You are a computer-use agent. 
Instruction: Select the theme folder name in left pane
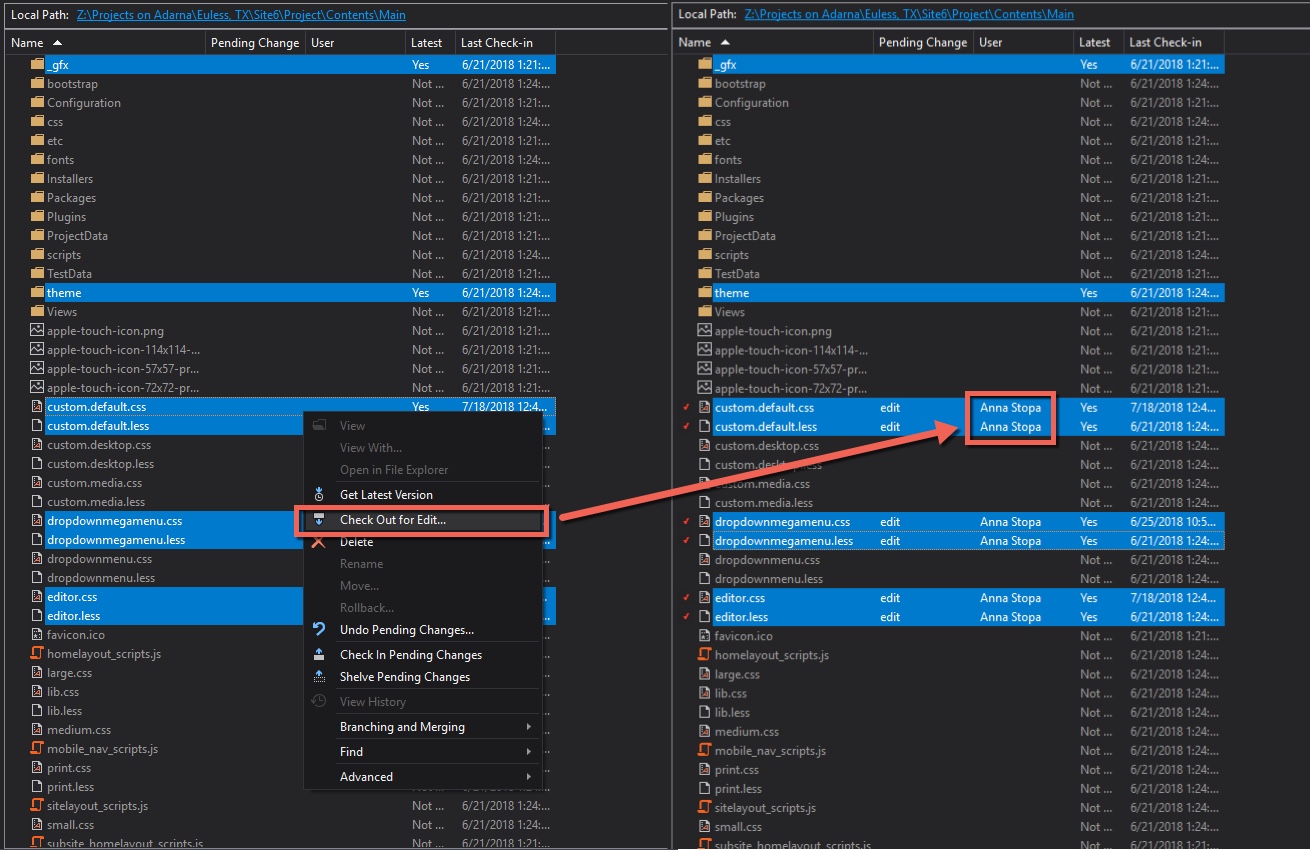click(x=64, y=293)
